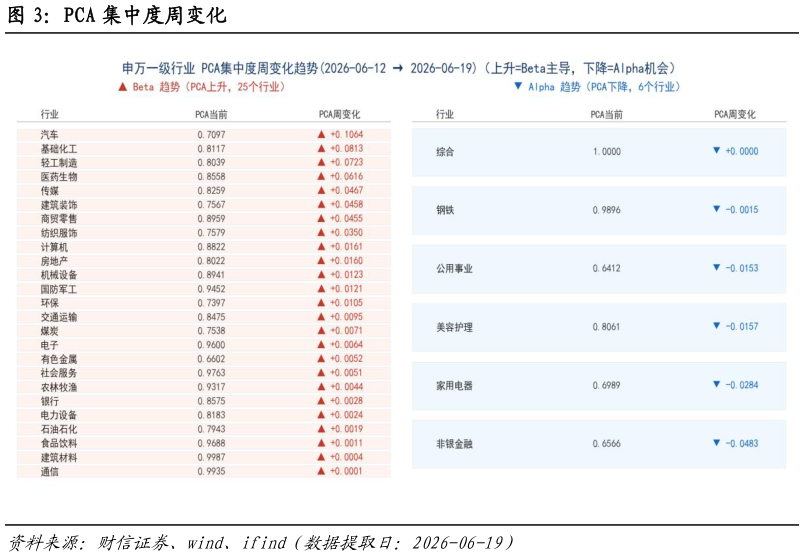The height and width of the screenshot is (557, 804).
Task: Select the 基础化工 industry name
Action: tap(59, 149)
